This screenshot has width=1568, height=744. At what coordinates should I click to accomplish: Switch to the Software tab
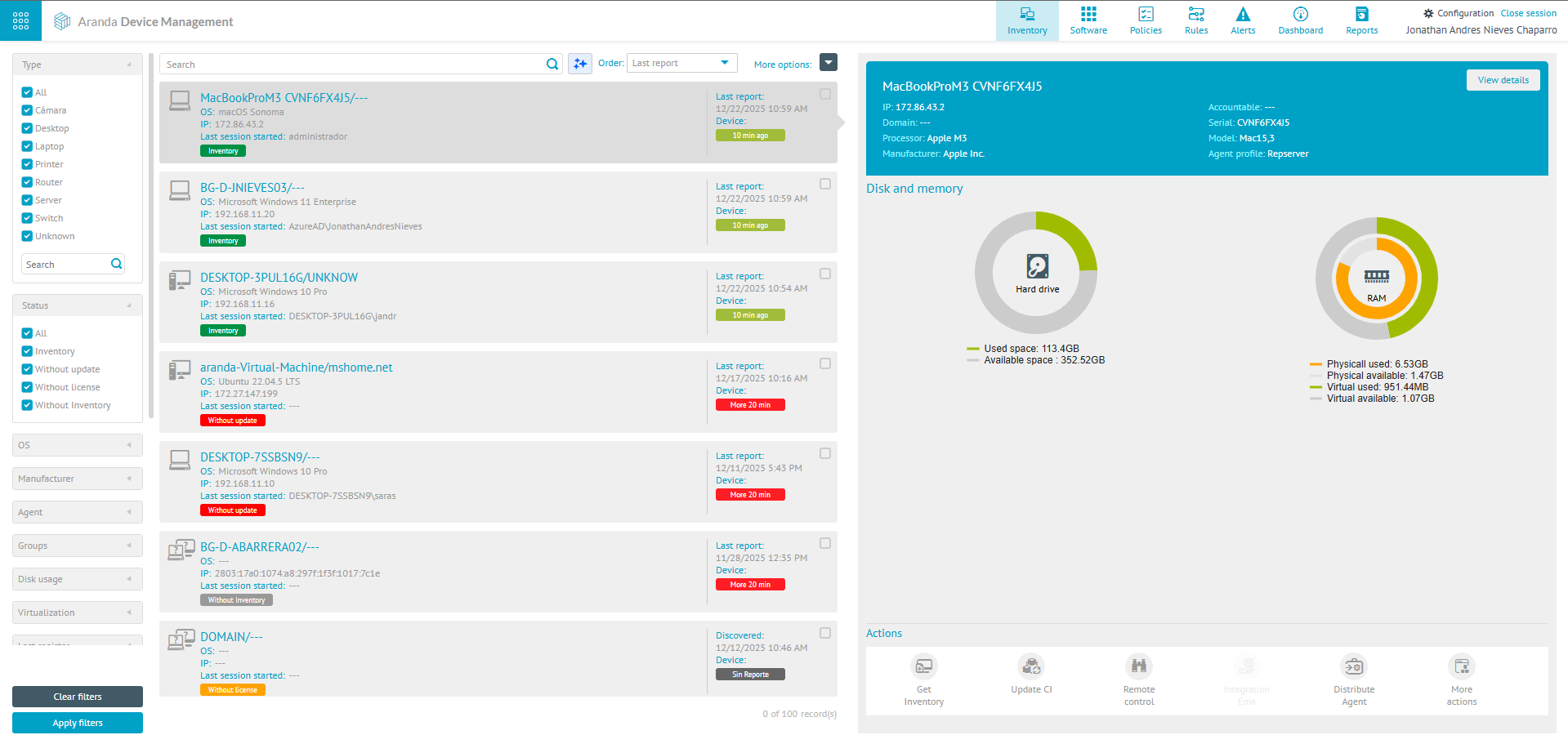tap(1088, 20)
